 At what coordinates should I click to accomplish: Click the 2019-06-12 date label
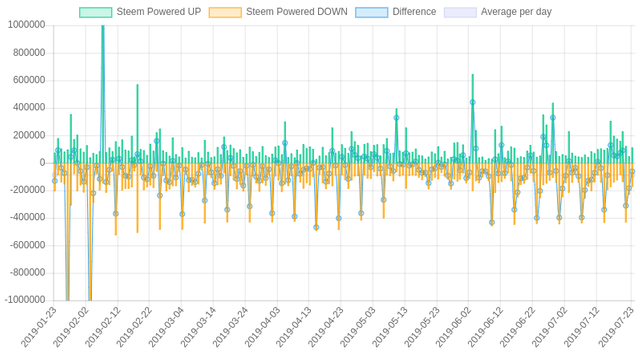pyautogui.click(x=485, y=328)
